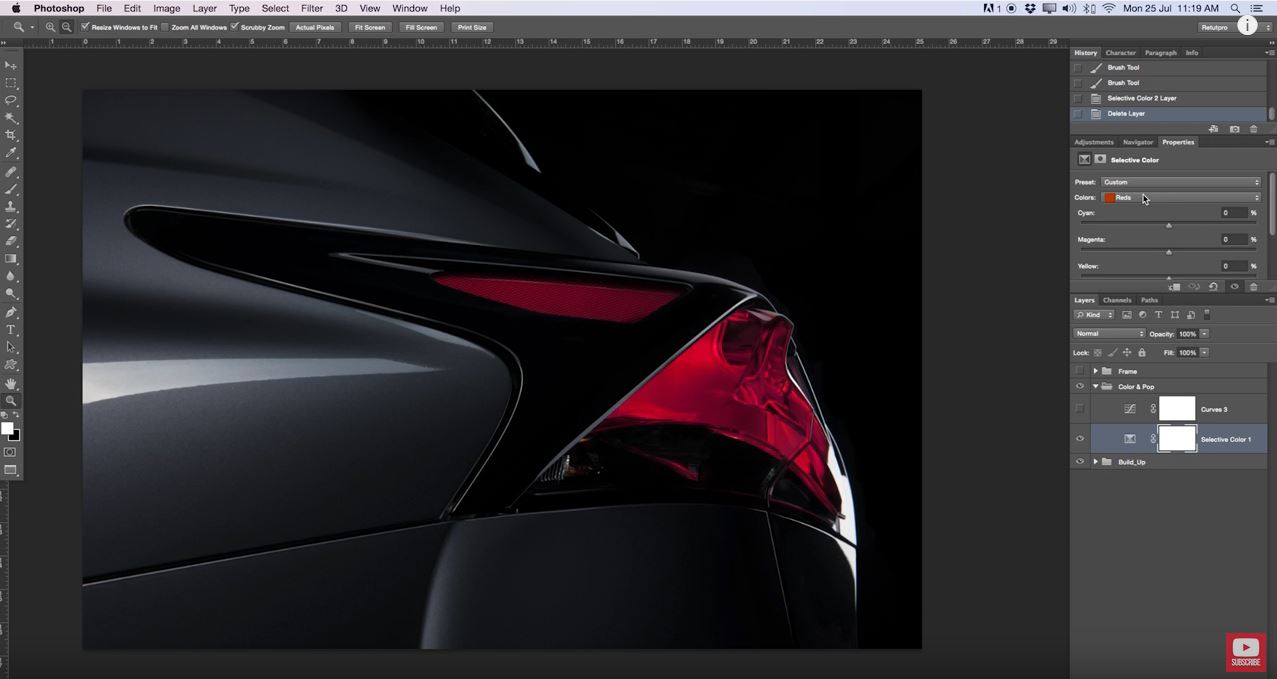The width and height of the screenshot is (1277, 679).
Task: Click the Fit Screen button
Action: (369, 27)
